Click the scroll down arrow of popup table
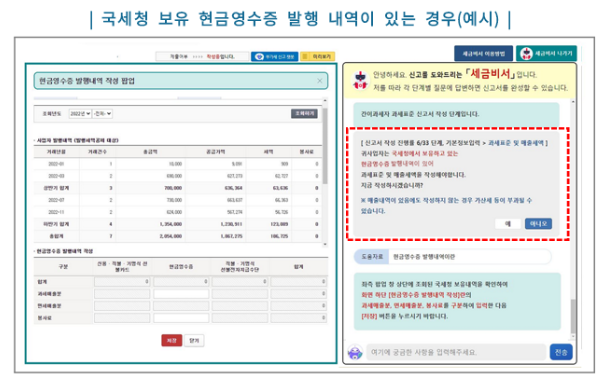This screenshot has height=386, width=607. [325, 244]
